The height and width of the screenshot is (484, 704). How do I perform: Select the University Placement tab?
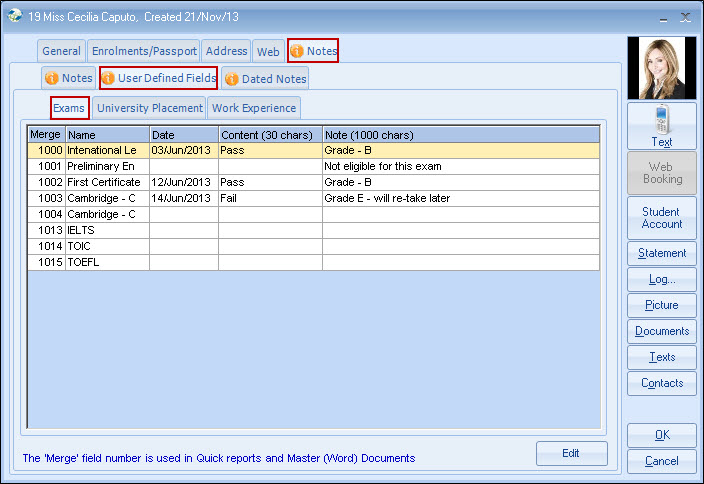pyautogui.click(x=149, y=108)
